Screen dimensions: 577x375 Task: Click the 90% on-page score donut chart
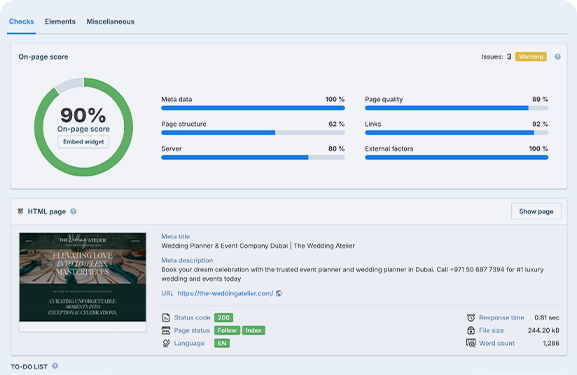84,127
